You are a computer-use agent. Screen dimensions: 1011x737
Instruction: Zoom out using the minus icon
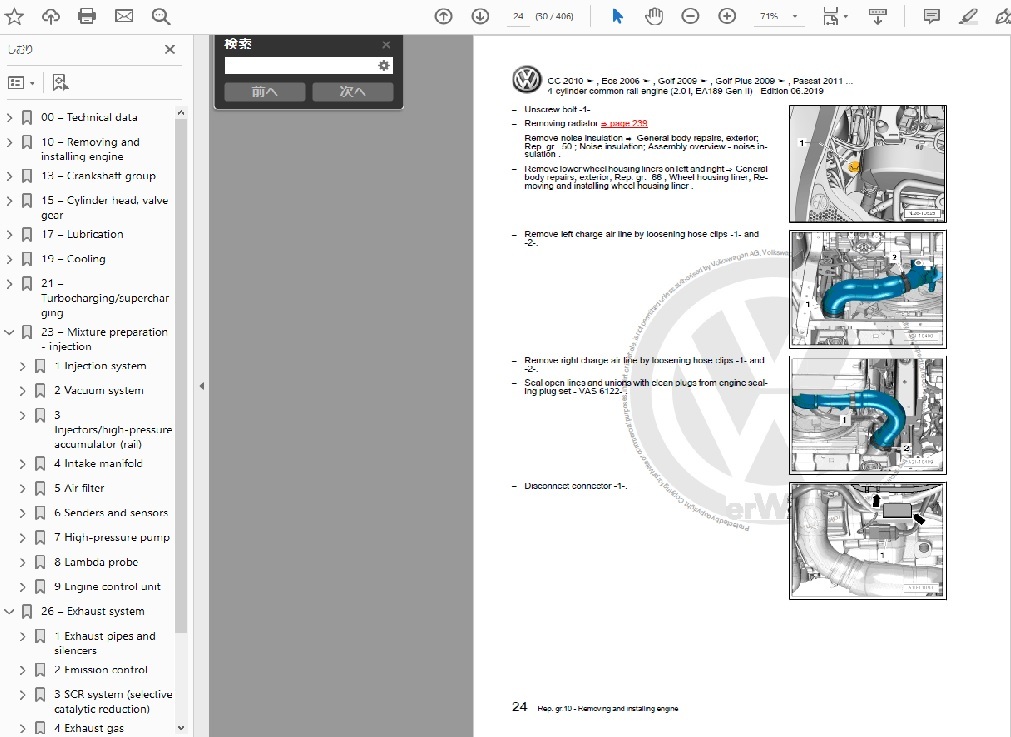690,16
